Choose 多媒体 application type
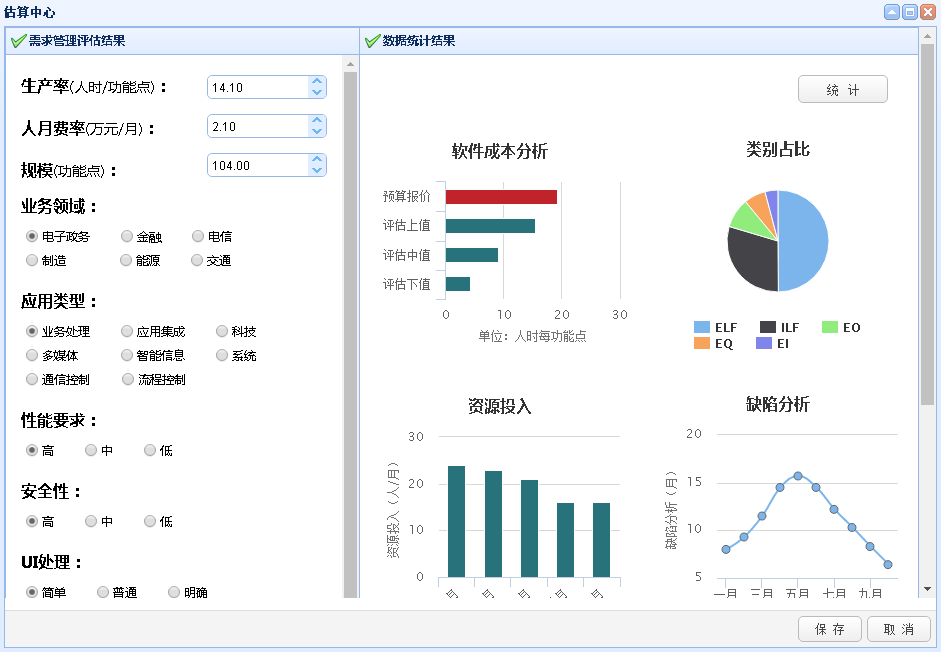 tap(32, 355)
